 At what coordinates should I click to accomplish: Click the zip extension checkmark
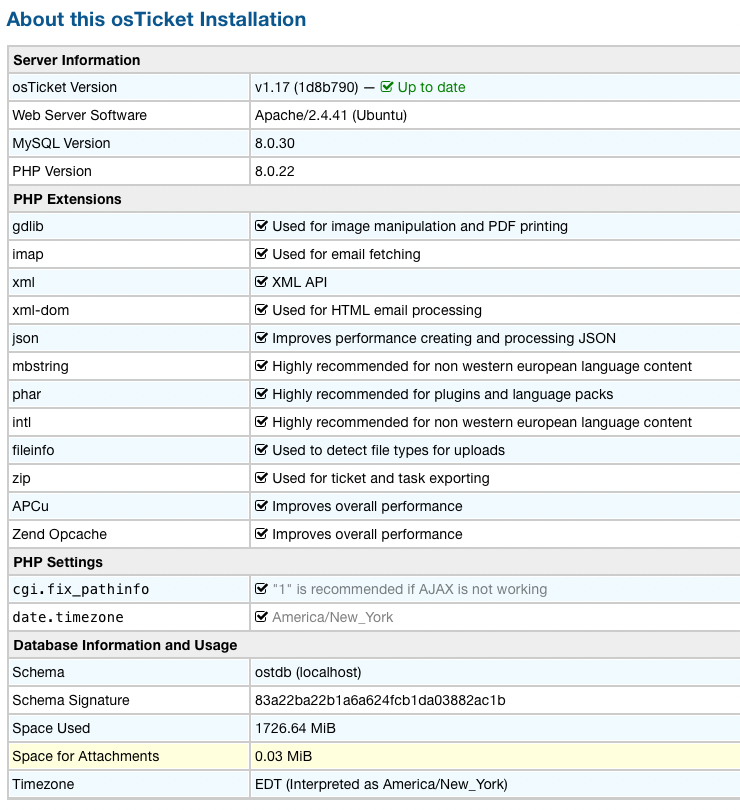[262, 478]
